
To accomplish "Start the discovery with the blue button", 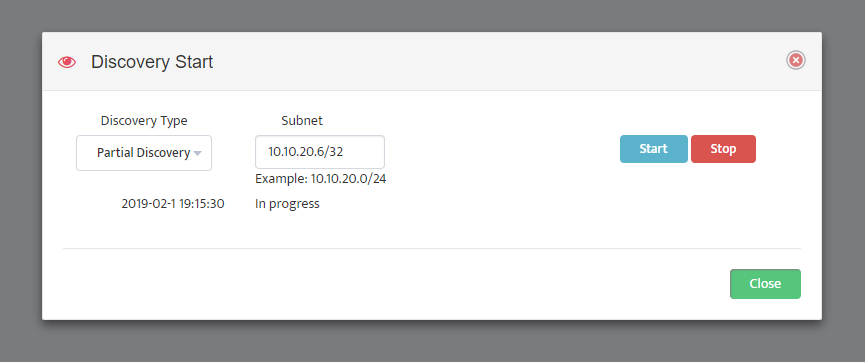I will [x=654, y=149].
